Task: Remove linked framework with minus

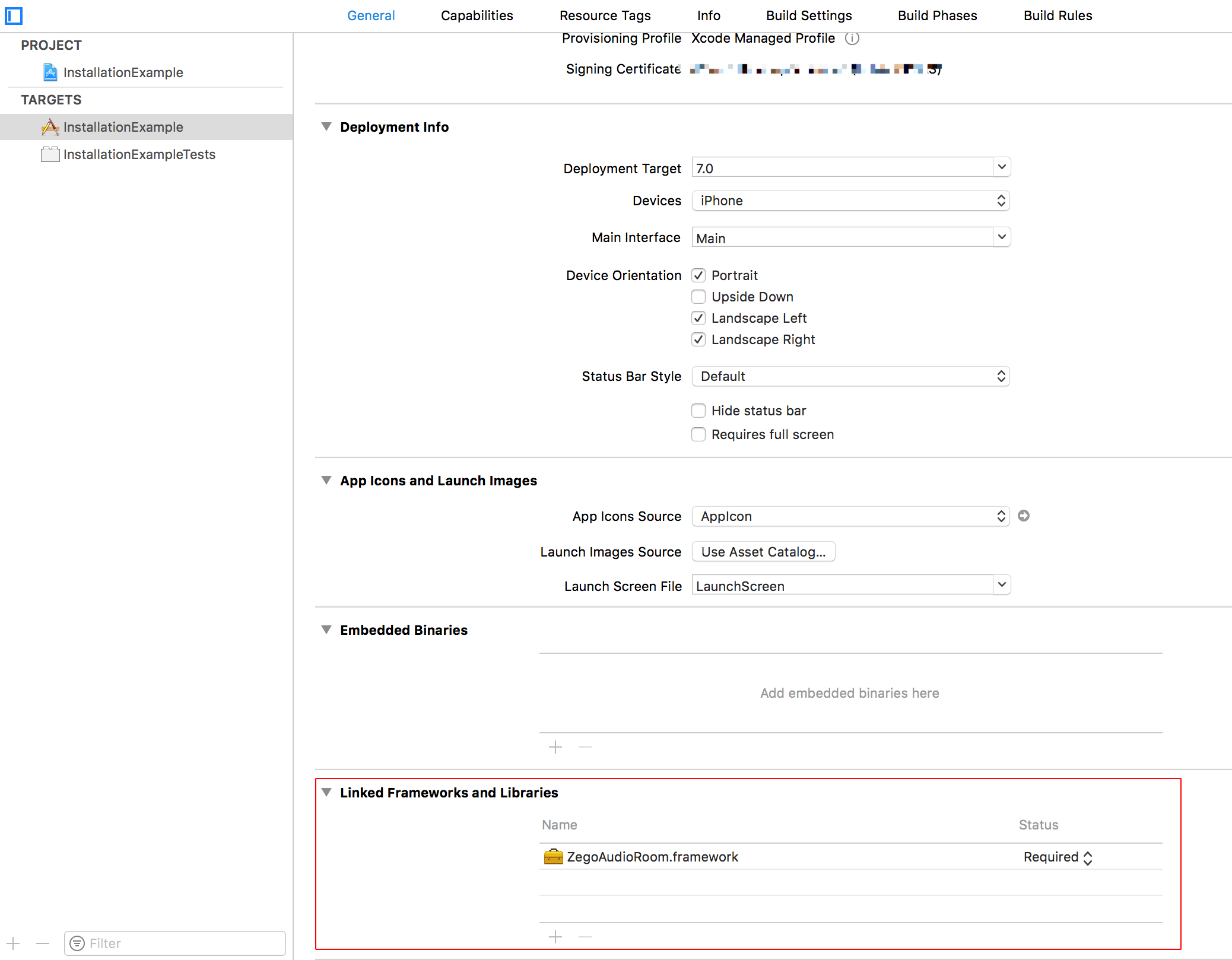Action: tap(585, 937)
